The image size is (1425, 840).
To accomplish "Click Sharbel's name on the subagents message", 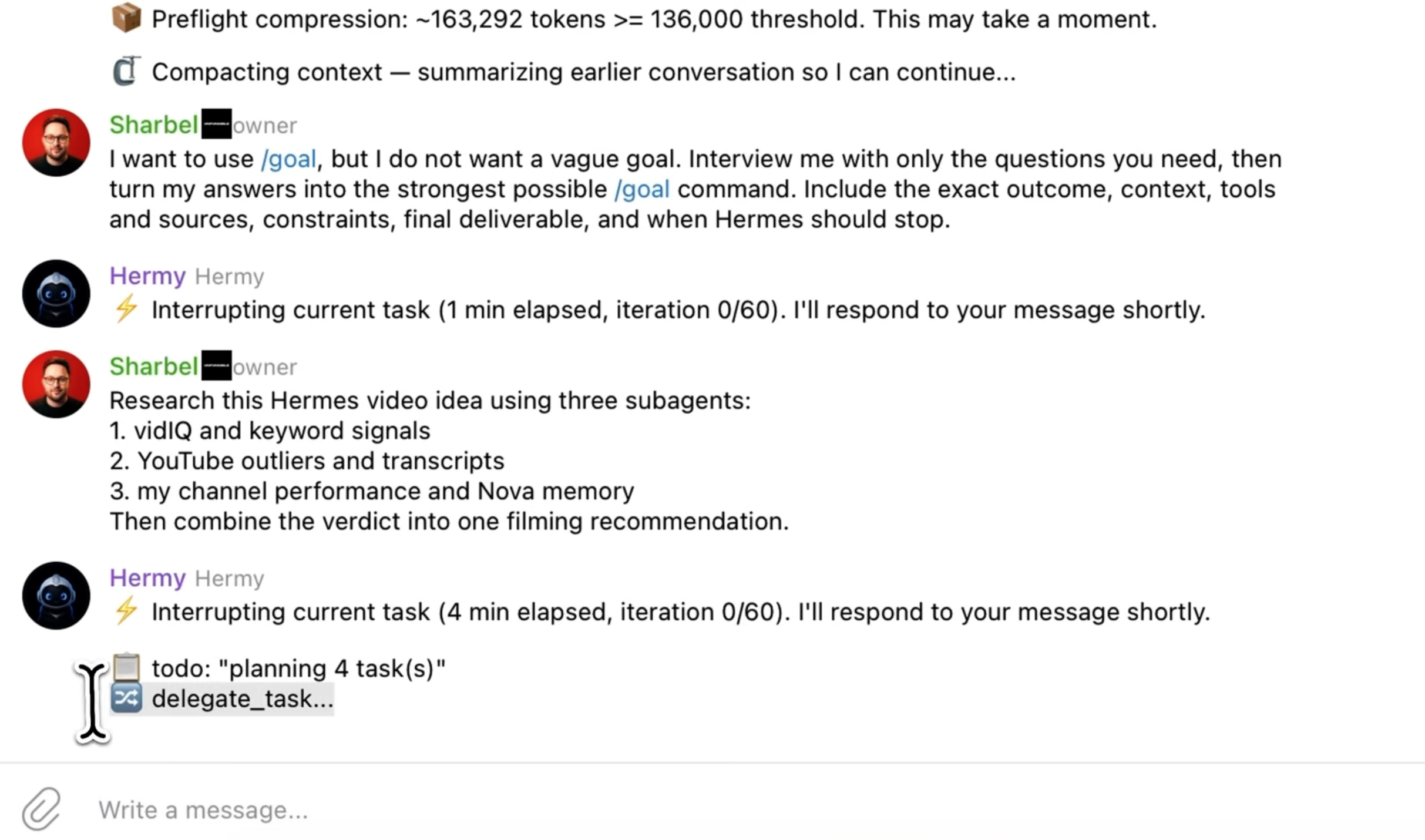I will [153, 366].
